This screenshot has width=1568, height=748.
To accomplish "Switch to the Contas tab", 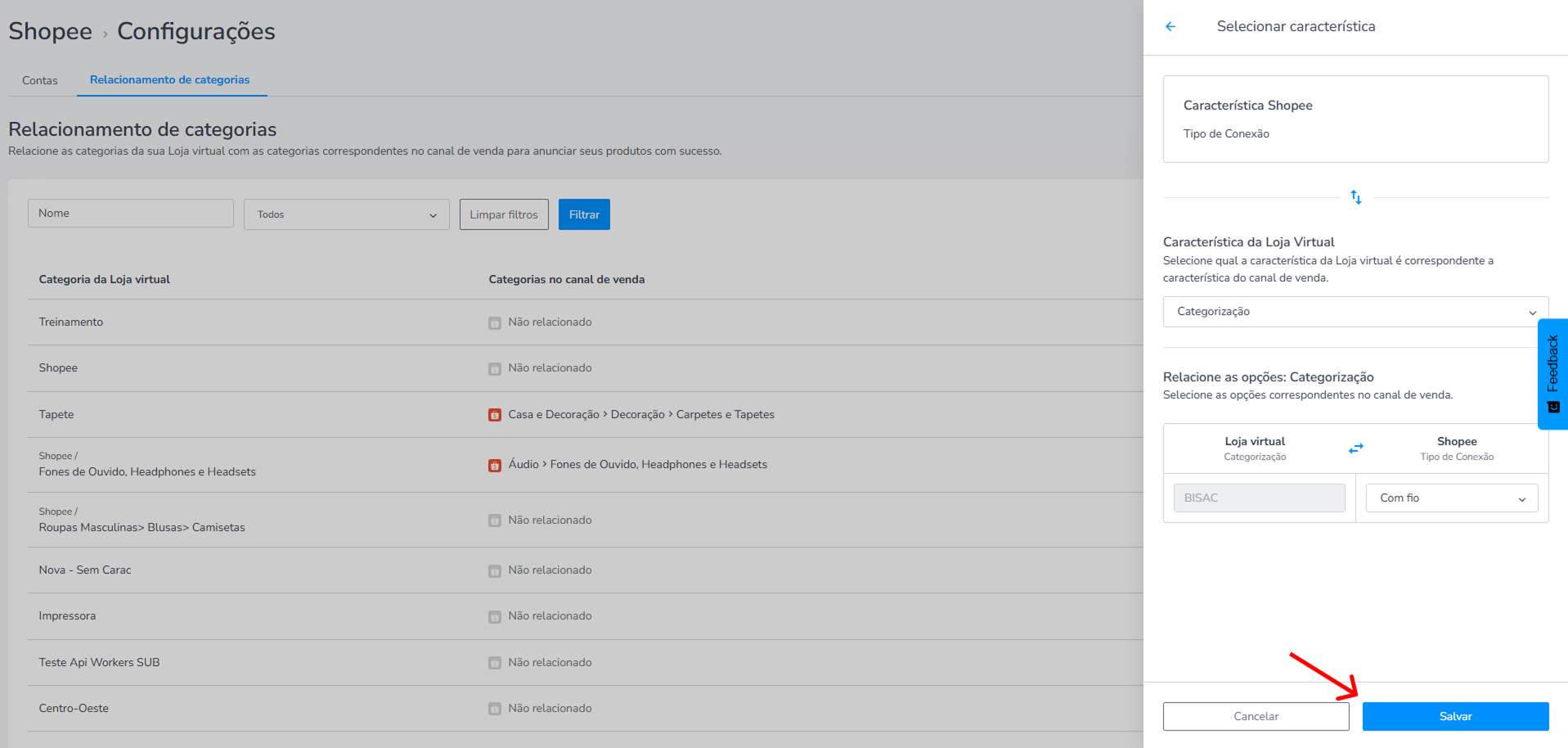I will pyautogui.click(x=40, y=80).
